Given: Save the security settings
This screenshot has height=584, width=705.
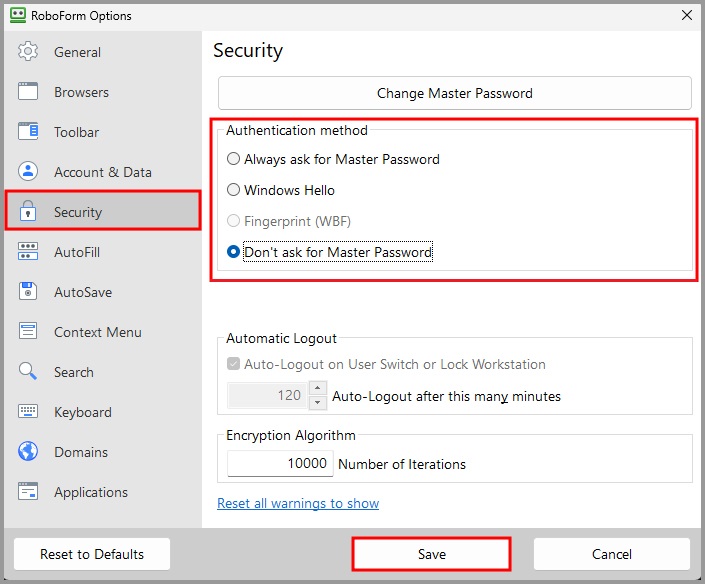Looking at the screenshot, I should click(x=432, y=554).
